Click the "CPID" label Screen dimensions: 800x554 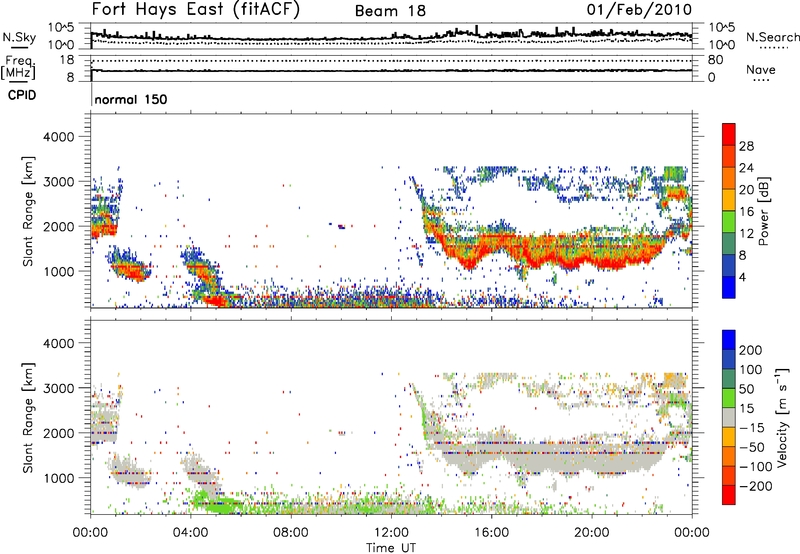point(22,95)
